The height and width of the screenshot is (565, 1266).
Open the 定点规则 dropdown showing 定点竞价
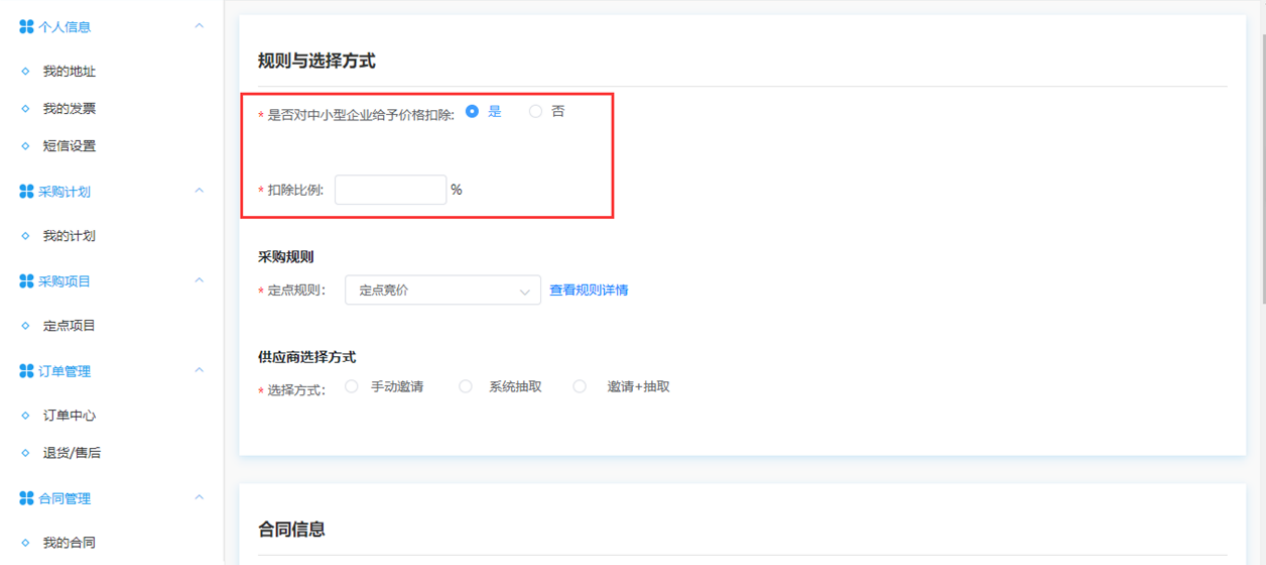coord(442,290)
